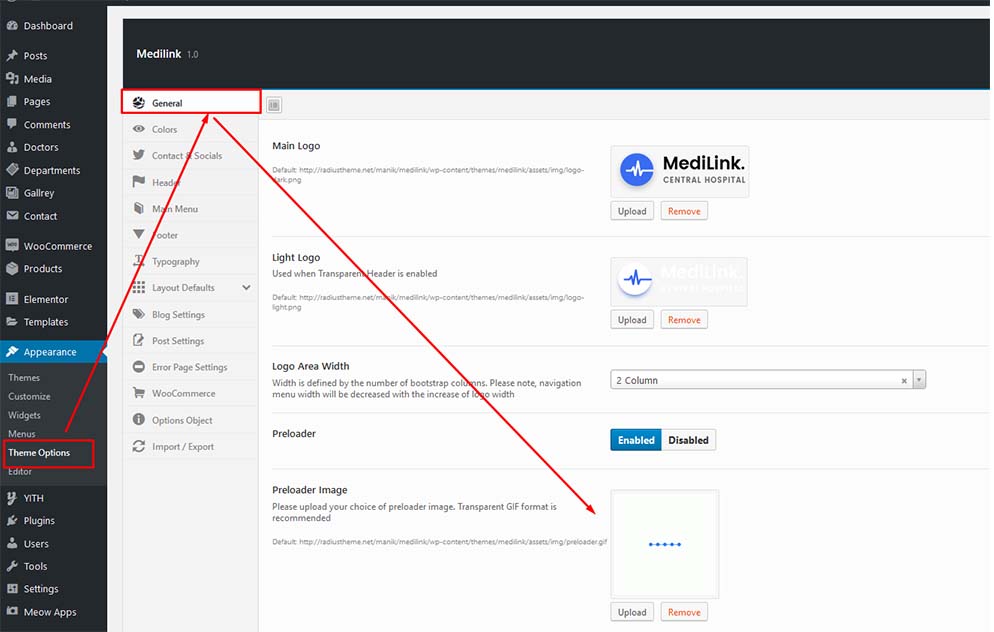
Task: Open the Error Page Settings section
Action: pos(191,367)
